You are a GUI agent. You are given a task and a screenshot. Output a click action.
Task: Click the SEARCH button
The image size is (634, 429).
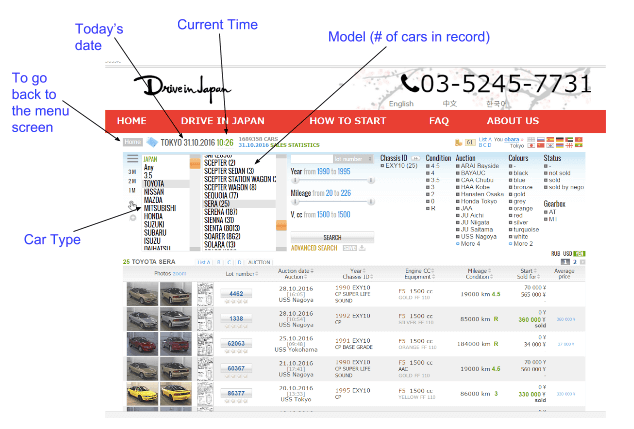(x=332, y=237)
